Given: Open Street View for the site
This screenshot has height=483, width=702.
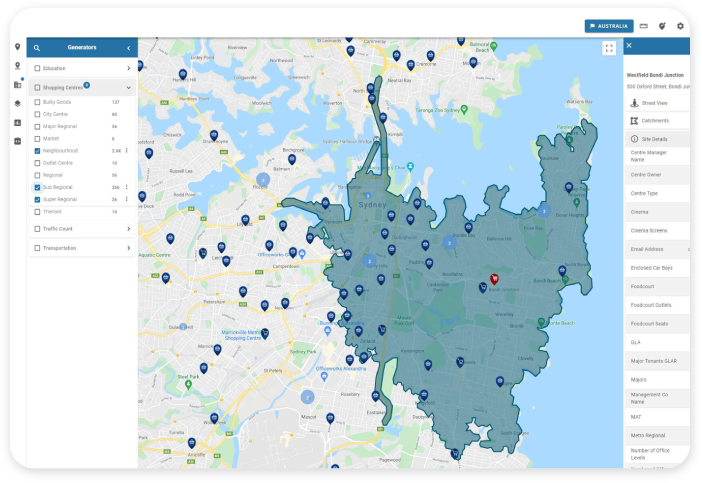Looking at the screenshot, I should (655, 102).
